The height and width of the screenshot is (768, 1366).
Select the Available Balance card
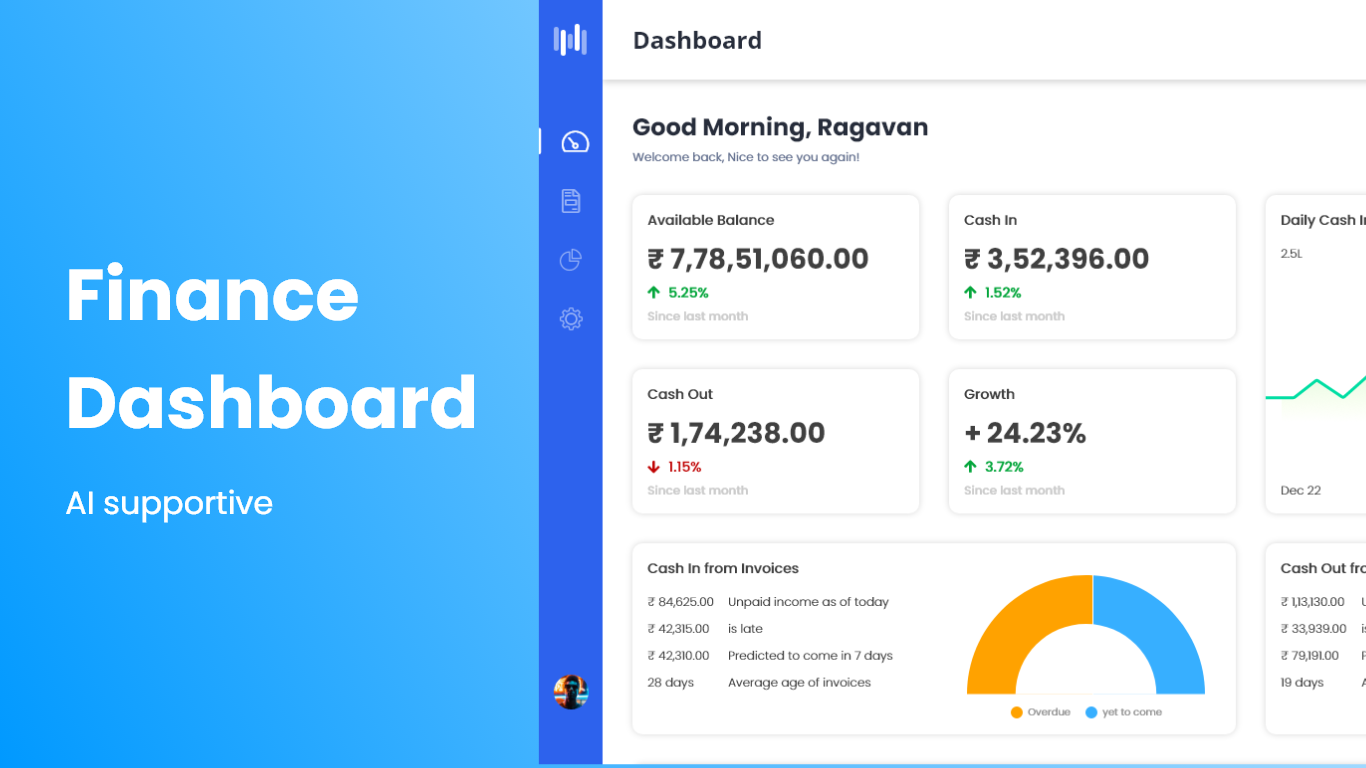coord(775,267)
